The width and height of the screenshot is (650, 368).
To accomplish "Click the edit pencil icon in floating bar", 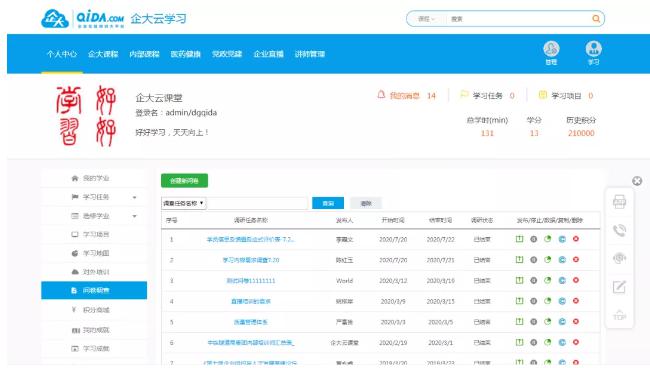I will tap(619, 287).
